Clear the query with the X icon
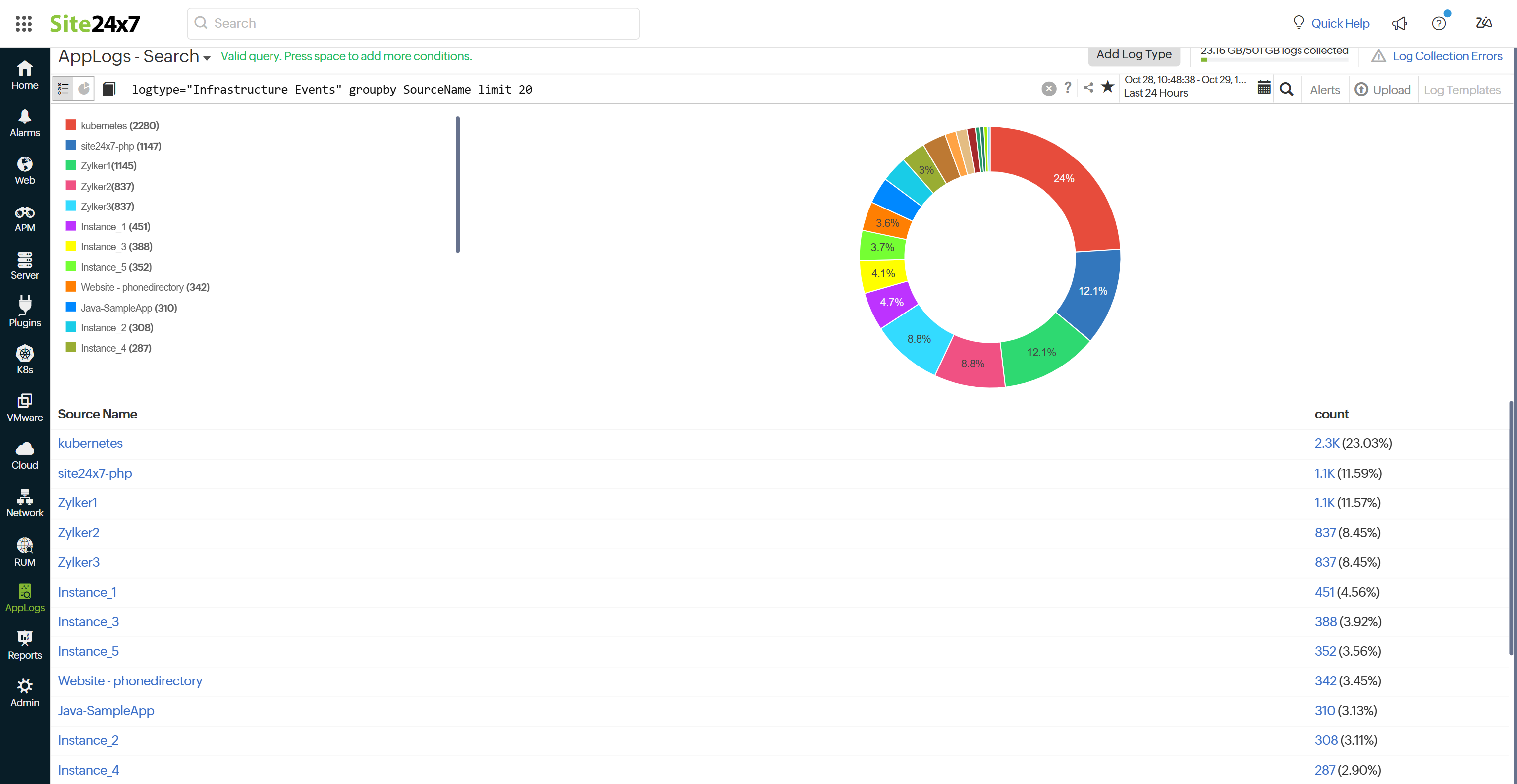Viewport: 1517px width, 784px height. coord(1048,89)
